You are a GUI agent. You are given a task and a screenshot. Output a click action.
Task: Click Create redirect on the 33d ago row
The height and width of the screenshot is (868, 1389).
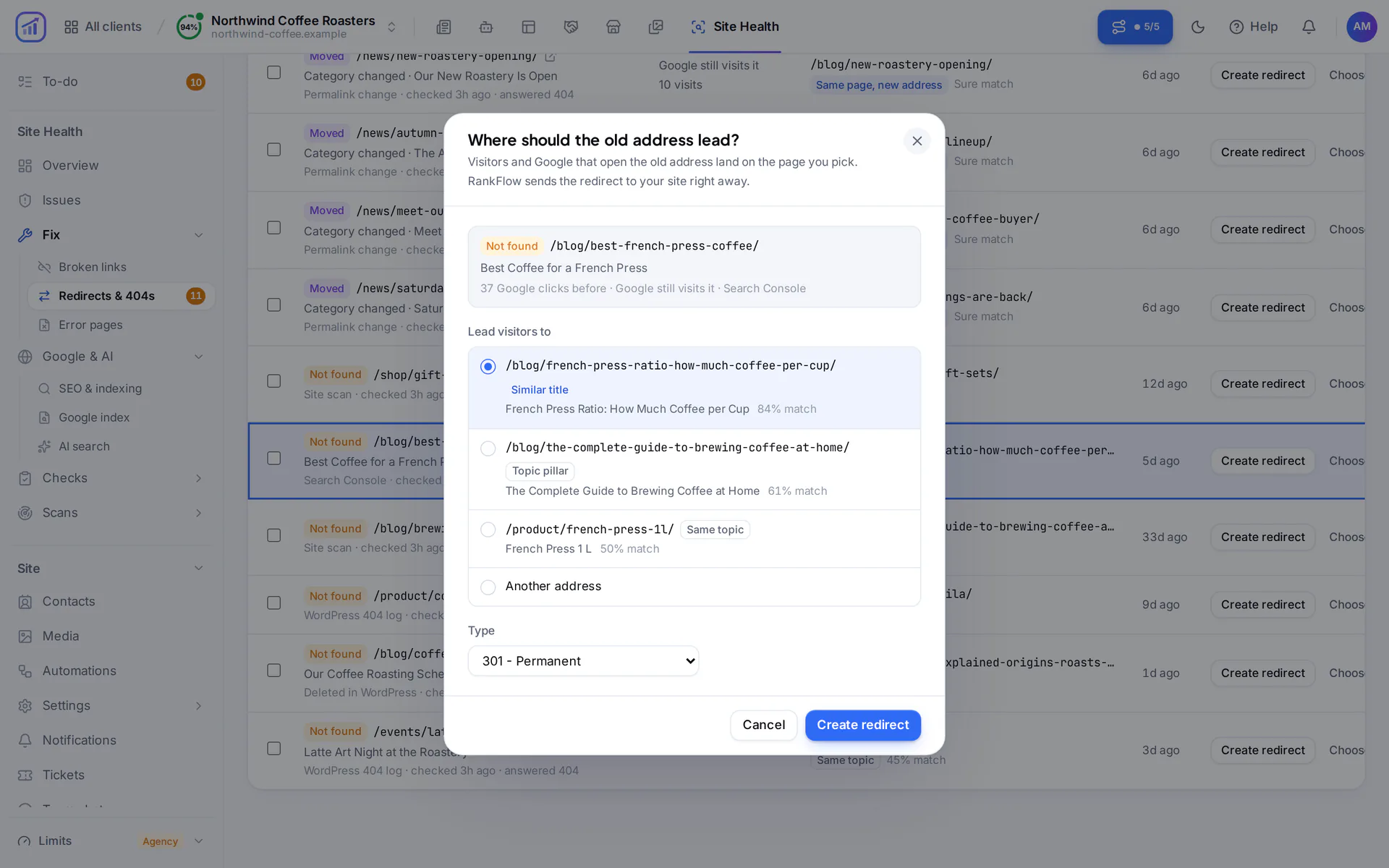pyautogui.click(x=1262, y=537)
